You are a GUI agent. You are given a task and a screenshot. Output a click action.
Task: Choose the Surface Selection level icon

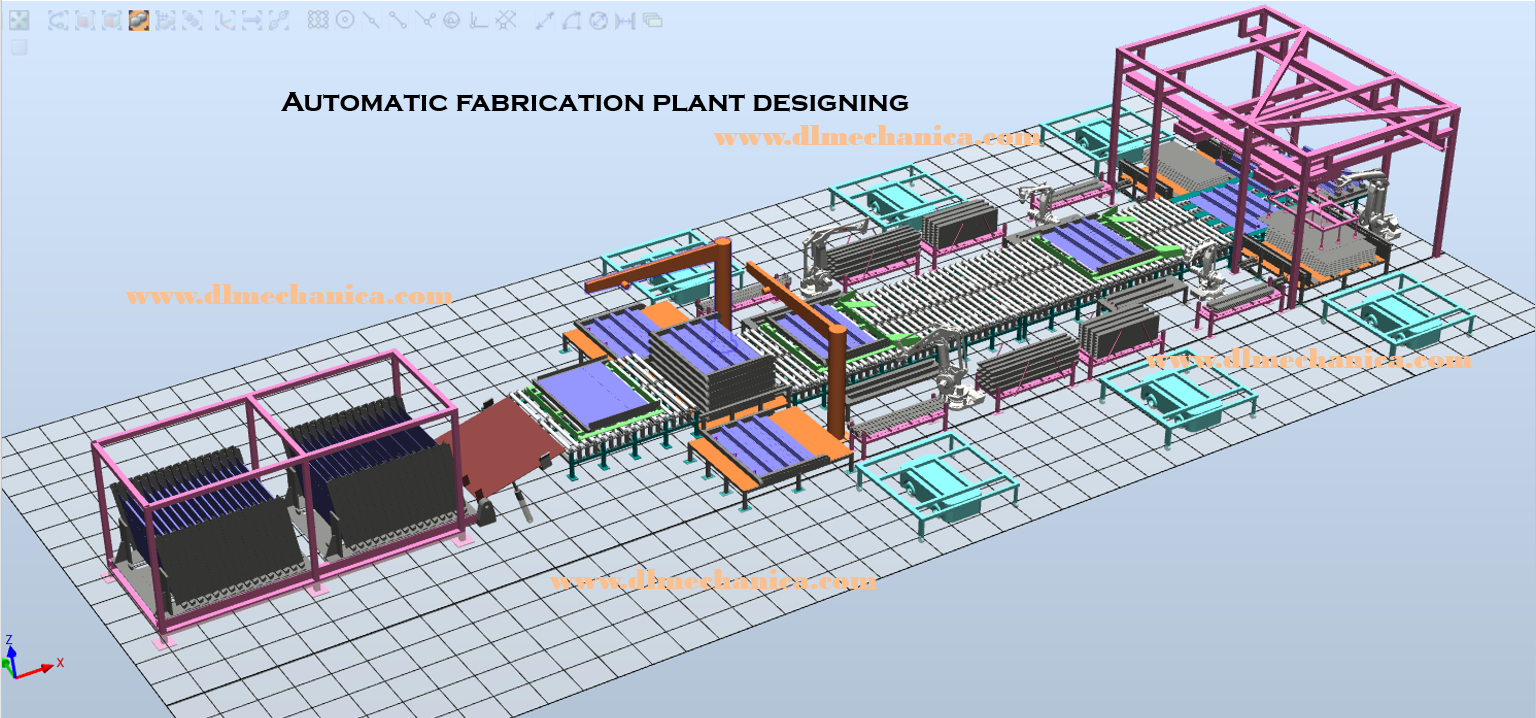coord(85,20)
